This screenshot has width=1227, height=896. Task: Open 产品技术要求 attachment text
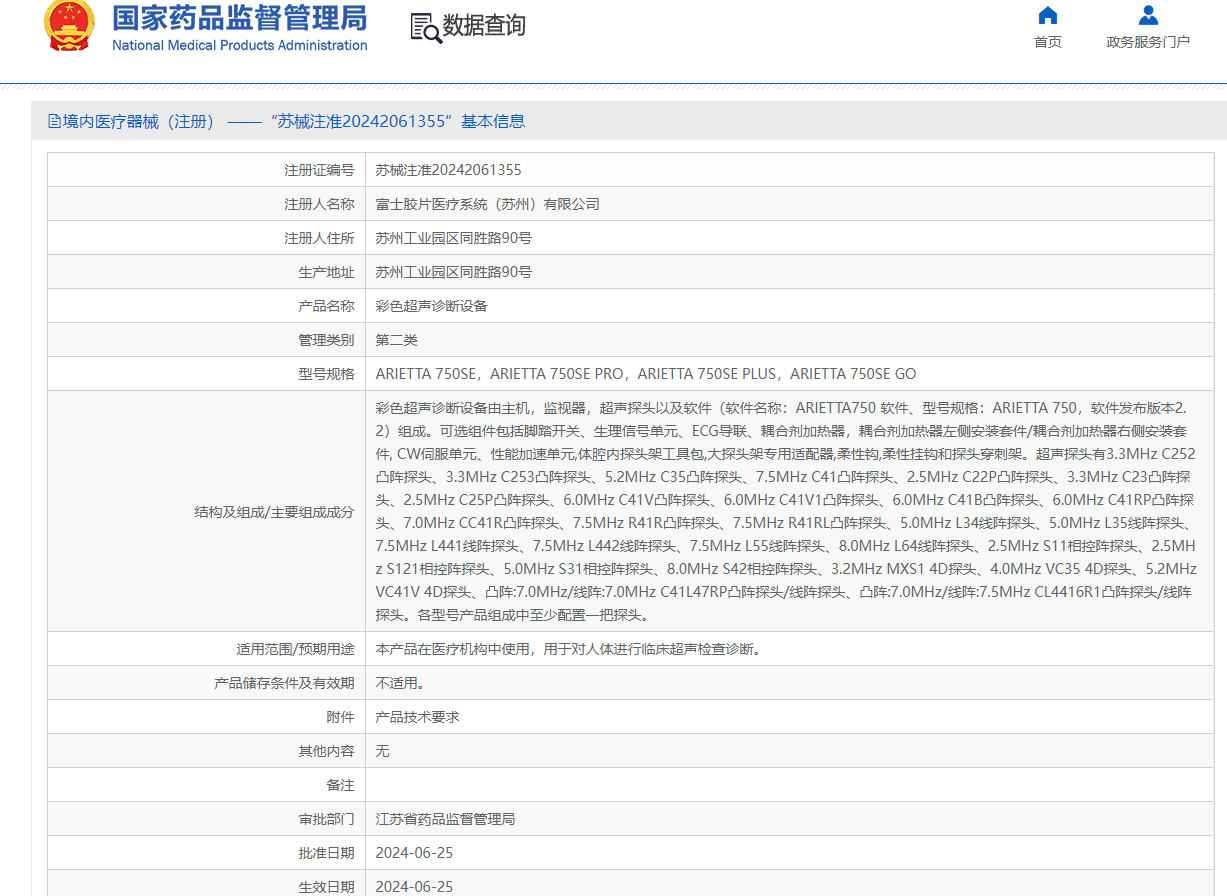(417, 718)
